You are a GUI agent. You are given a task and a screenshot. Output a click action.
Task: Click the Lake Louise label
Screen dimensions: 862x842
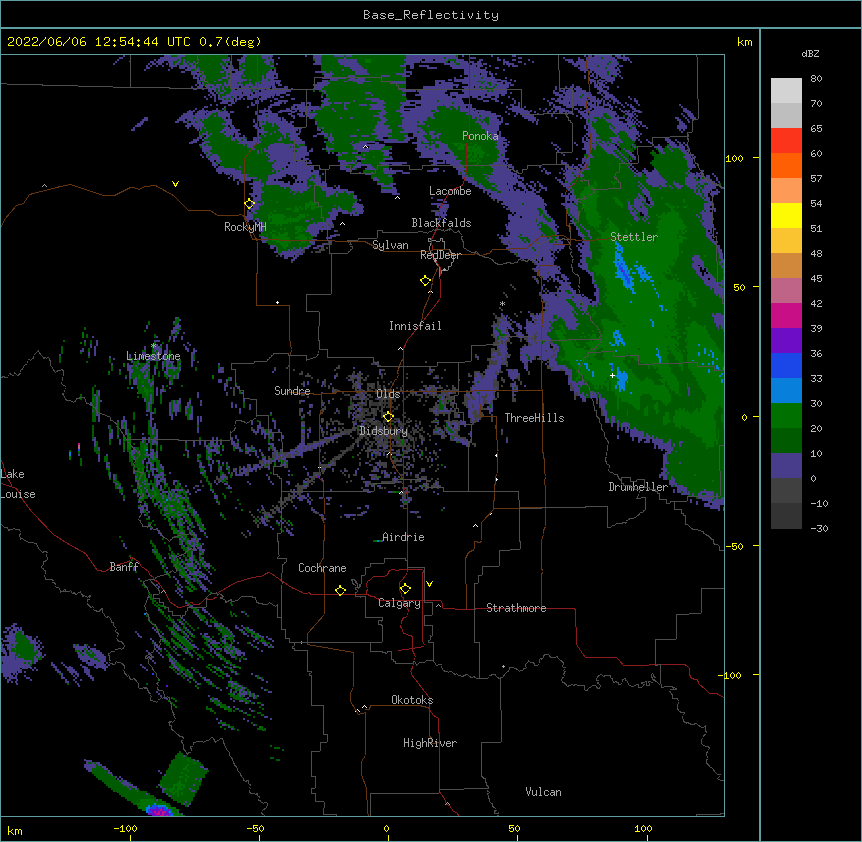click(18, 484)
